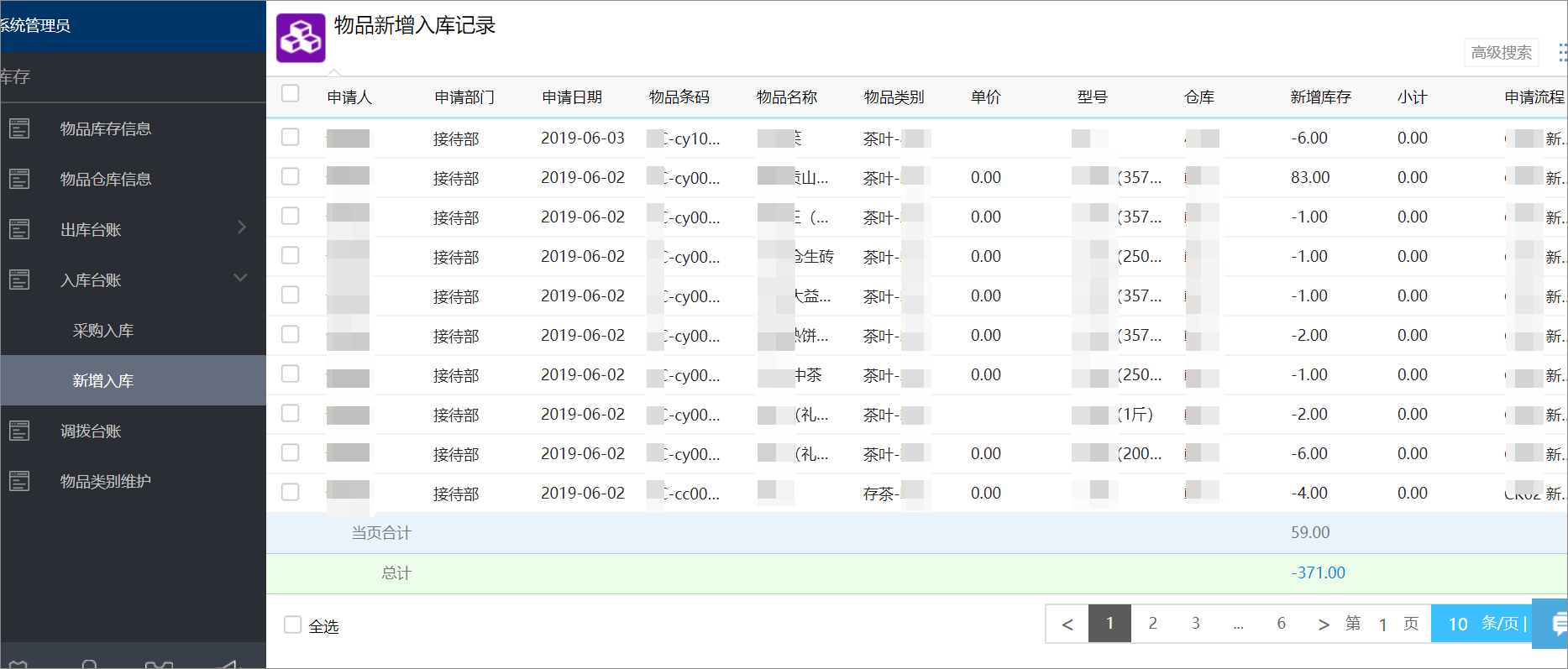This screenshot has height=669, width=1568.
Task: Select 新增入库 menu item
Action: click(x=103, y=381)
